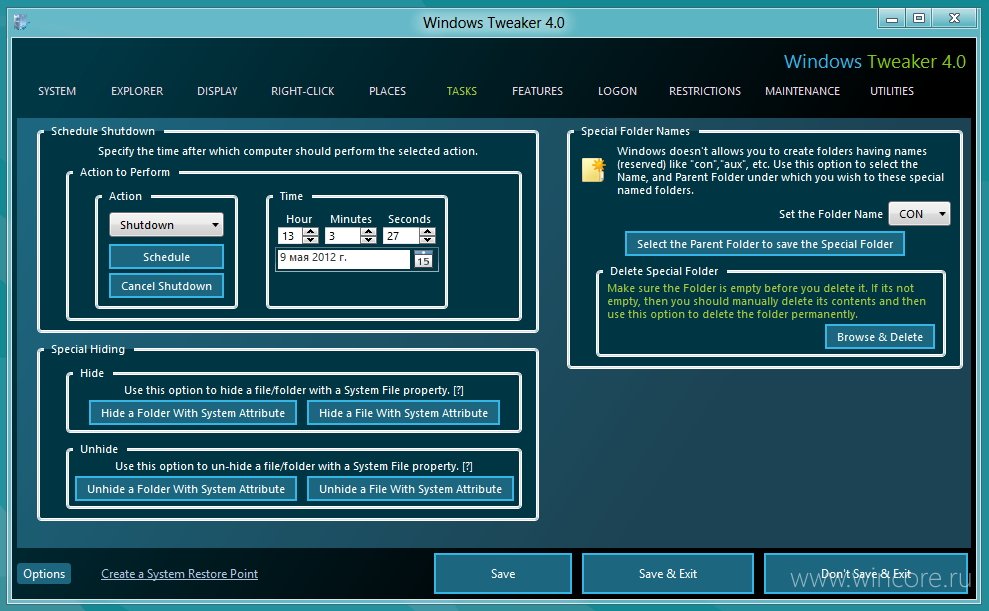
Task: Decrease the Hour value with the down arrow
Action: [x=310, y=240]
